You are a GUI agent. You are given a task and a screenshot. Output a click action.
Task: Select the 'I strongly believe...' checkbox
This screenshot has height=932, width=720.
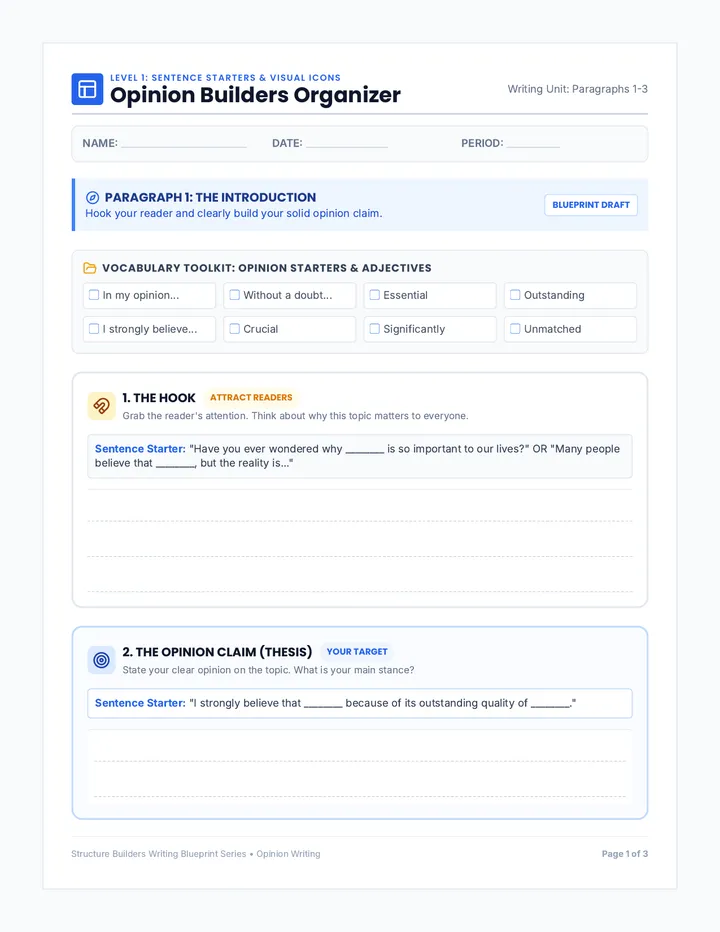click(x=94, y=329)
